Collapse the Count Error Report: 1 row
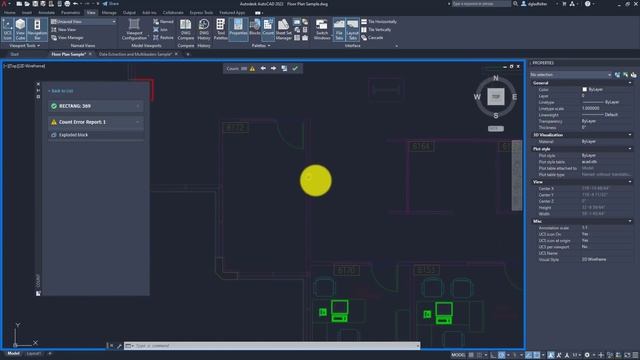This screenshot has height=360, width=640. 96,122
